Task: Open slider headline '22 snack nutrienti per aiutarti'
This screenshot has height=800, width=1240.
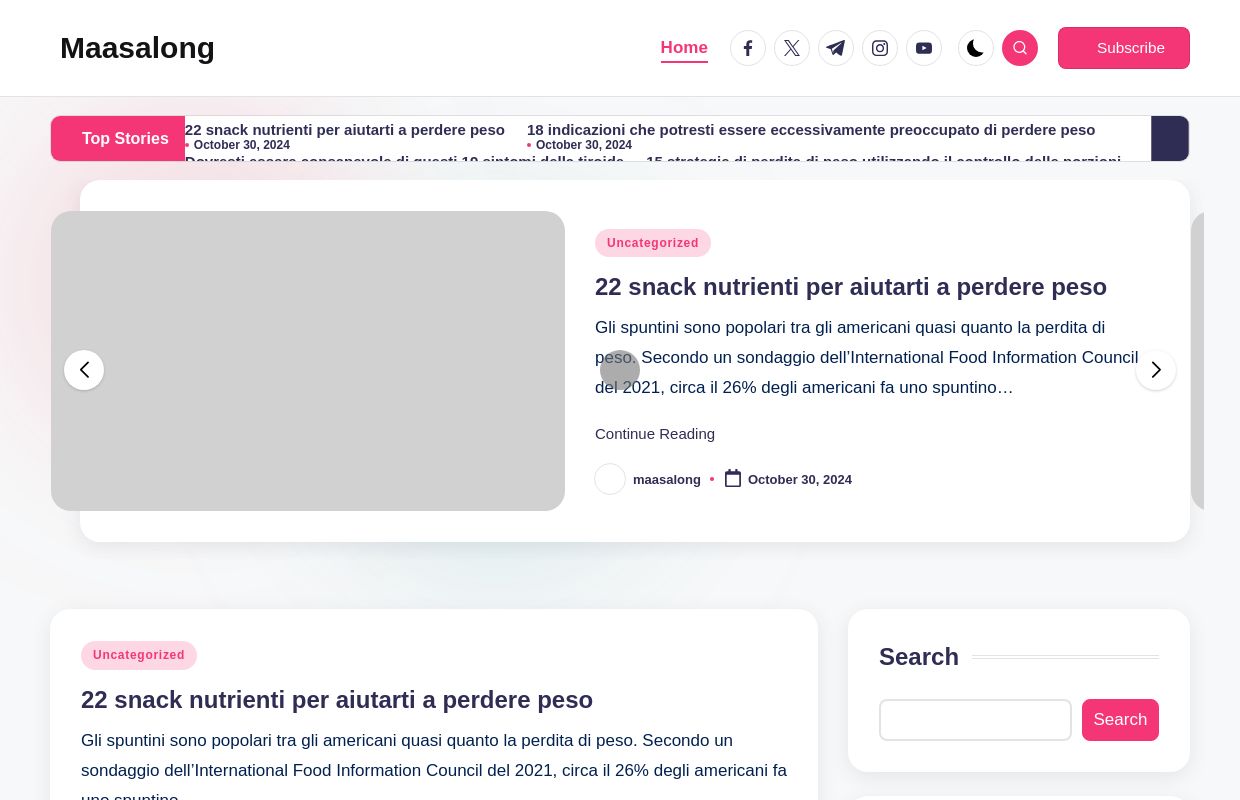Action: [851, 287]
